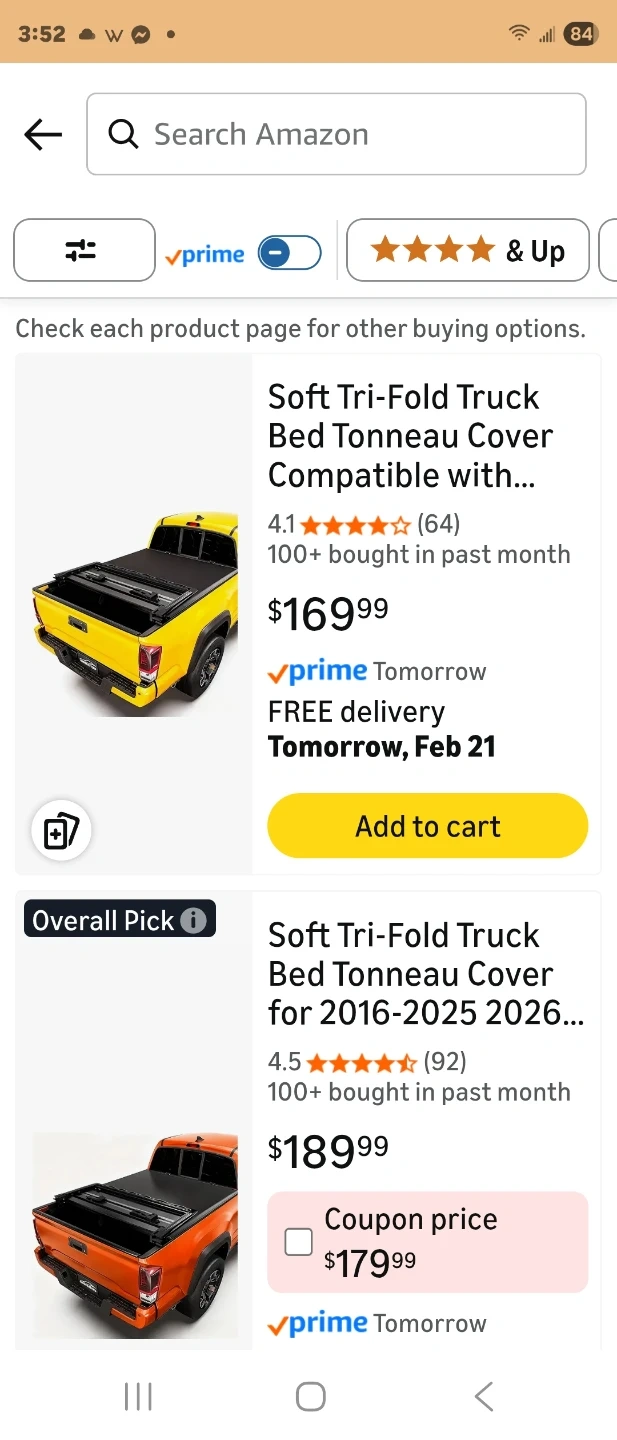The image size is (617, 1440).
Task: Tap the search magnifier icon
Action: click(x=123, y=134)
